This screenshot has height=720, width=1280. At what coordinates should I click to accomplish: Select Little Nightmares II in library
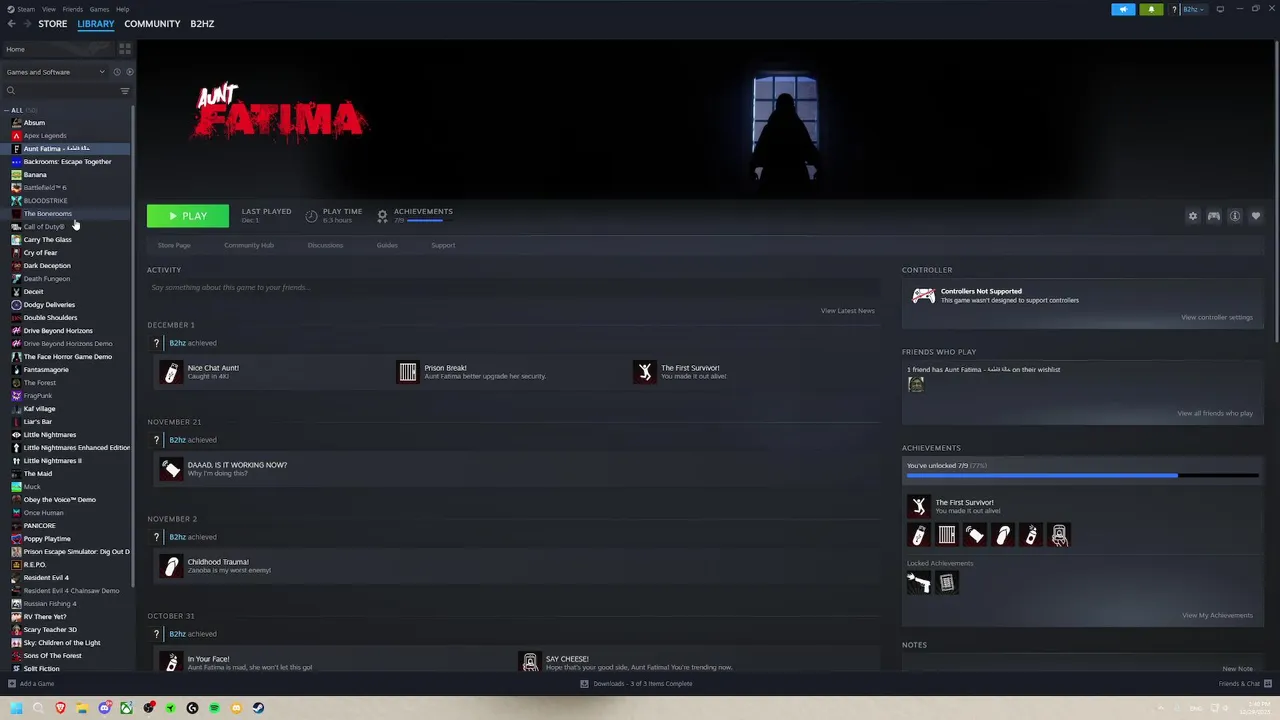coord(52,461)
